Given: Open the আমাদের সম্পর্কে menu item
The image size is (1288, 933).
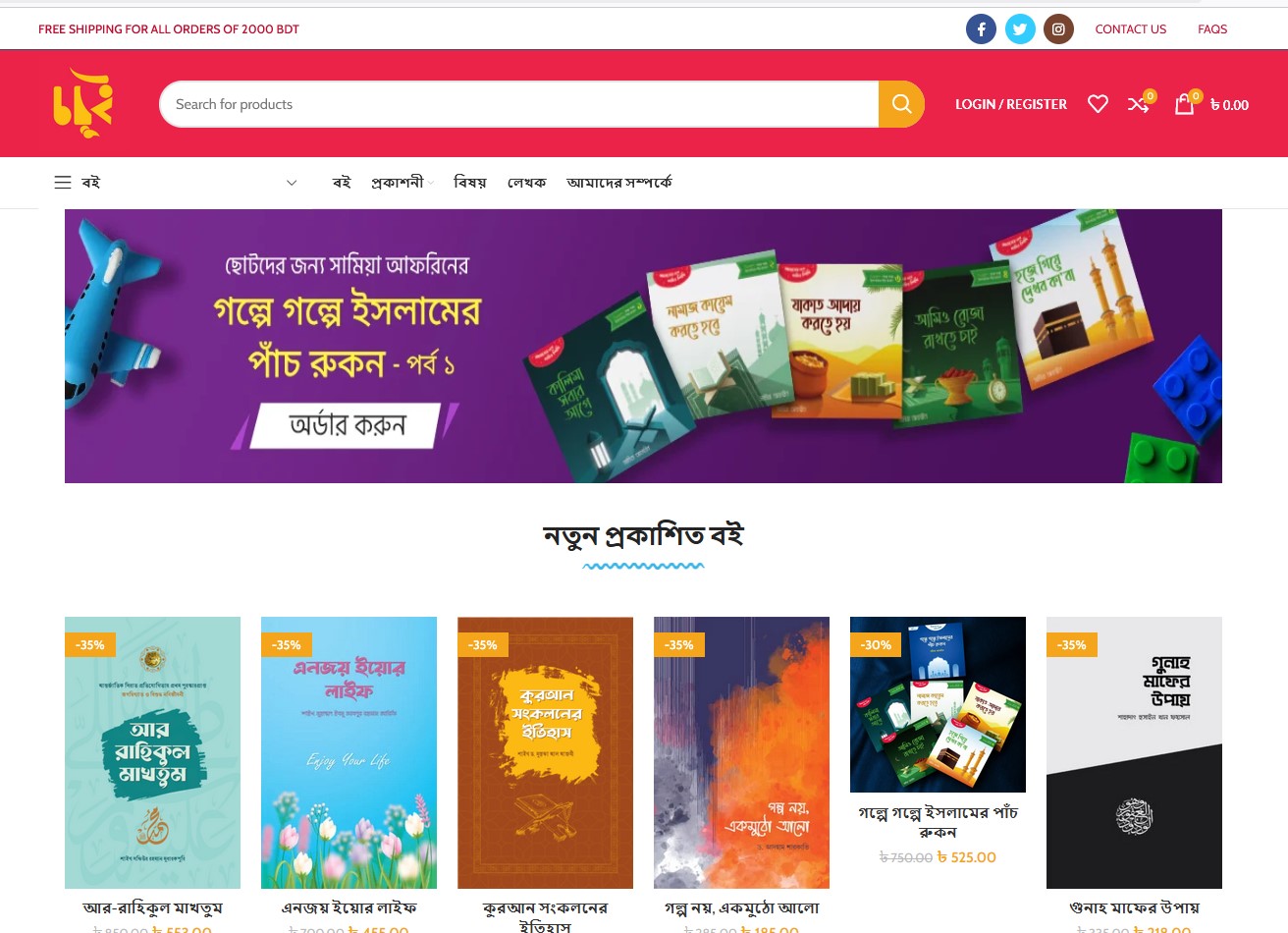Looking at the screenshot, I should tap(619, 183).
